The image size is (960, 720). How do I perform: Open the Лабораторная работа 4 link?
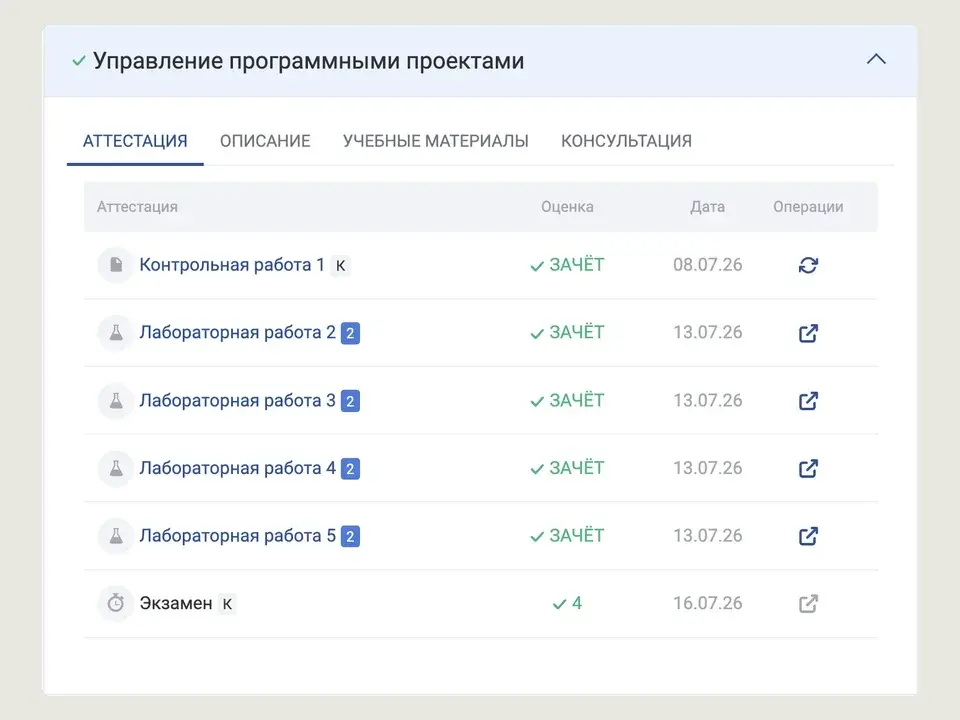click(238, 468)
